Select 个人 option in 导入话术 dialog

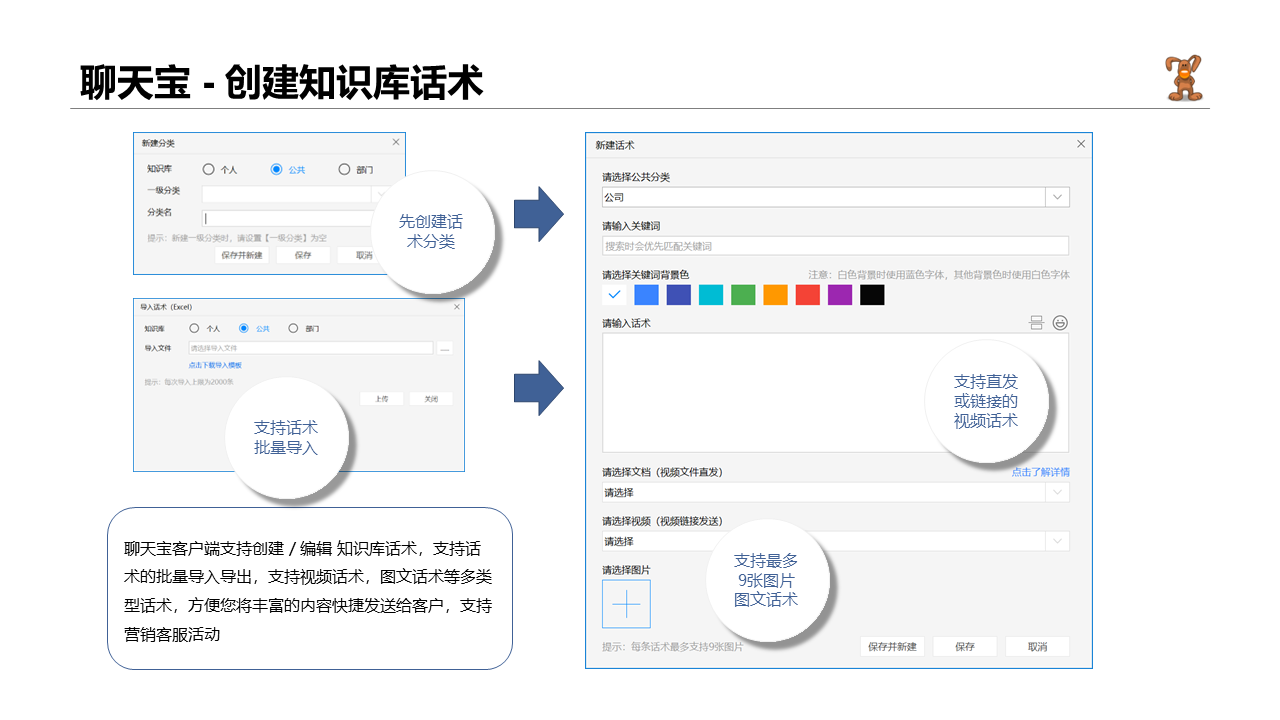(194, 327)
